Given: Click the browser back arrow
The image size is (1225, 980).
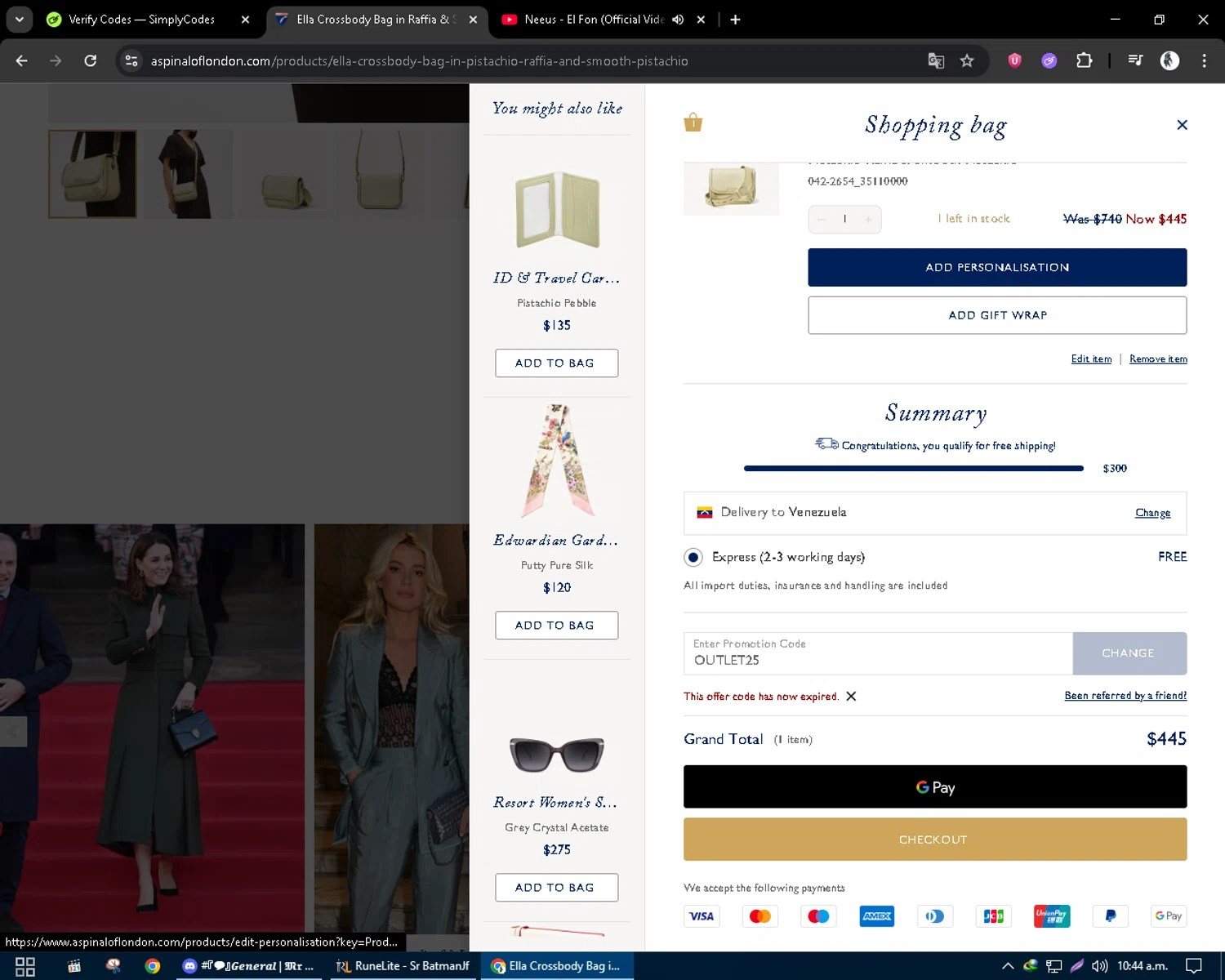Looking at the screenshot, I should [22, 60].
